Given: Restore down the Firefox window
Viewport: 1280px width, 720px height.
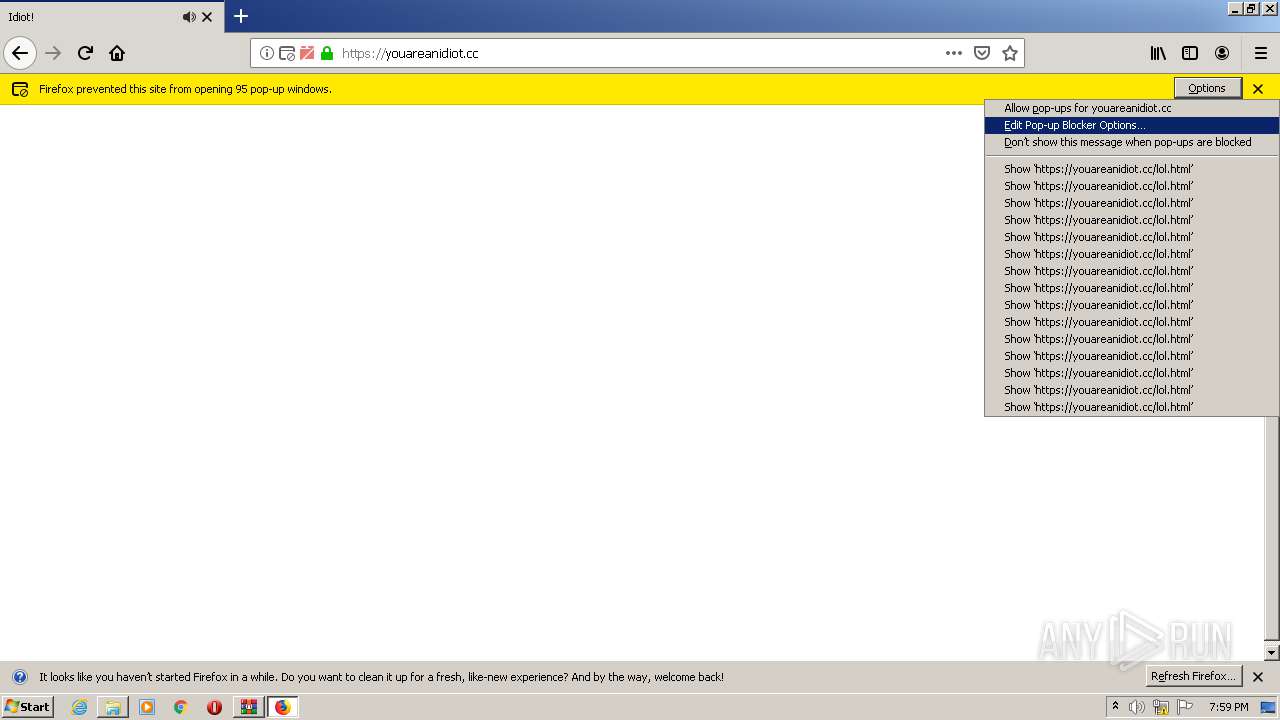Looking at the screenshot, I should click(x=1251, y=8).
